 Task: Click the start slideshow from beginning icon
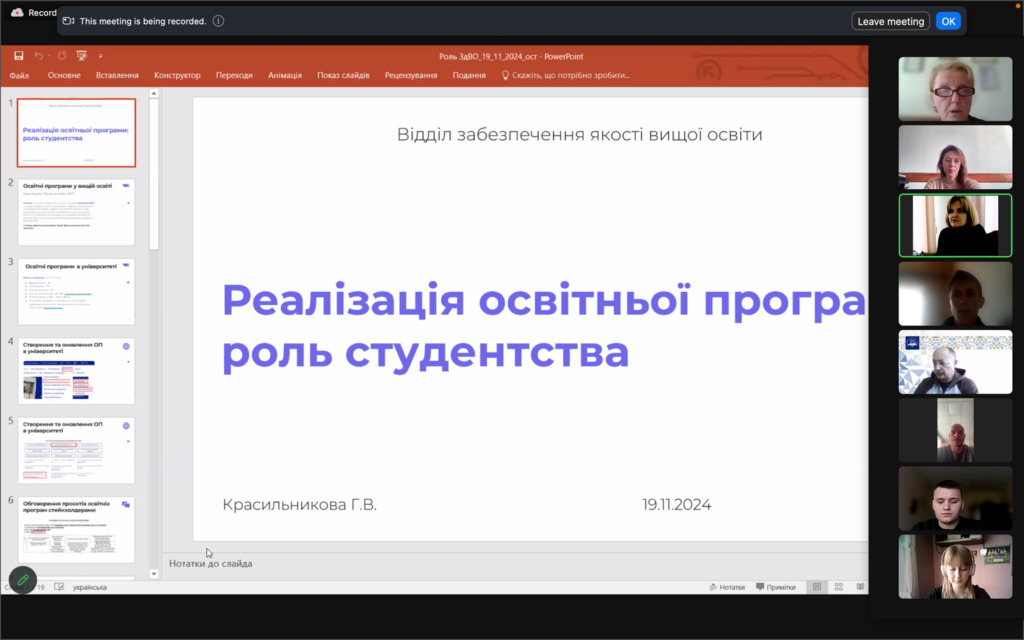coord(82,56)
